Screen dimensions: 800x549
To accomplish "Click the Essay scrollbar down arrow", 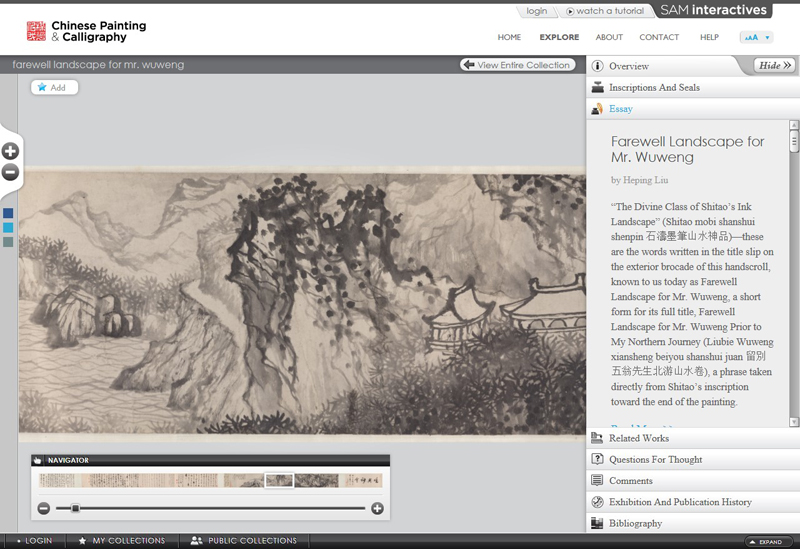I will pos(794,422).
